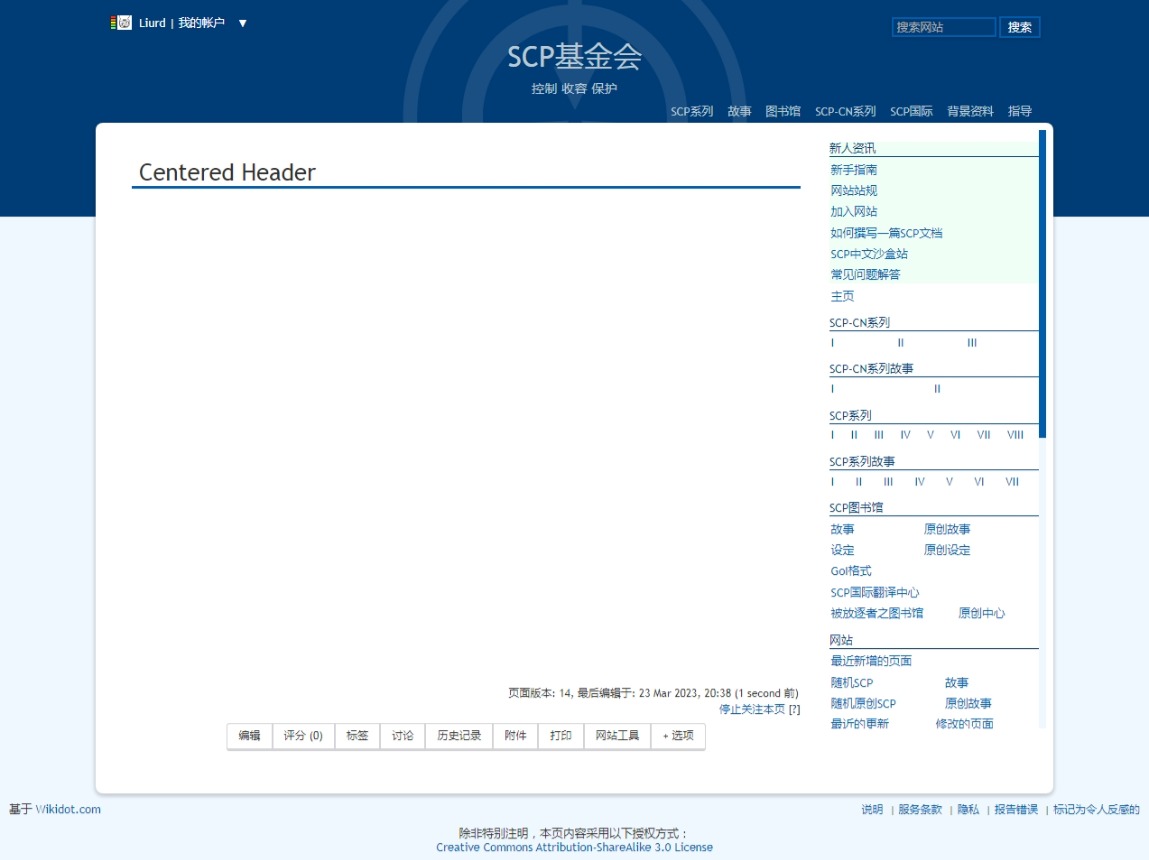
Task: Focus the 搜索网站 search field
Action: pyautogui.click(x=944, y=27)
